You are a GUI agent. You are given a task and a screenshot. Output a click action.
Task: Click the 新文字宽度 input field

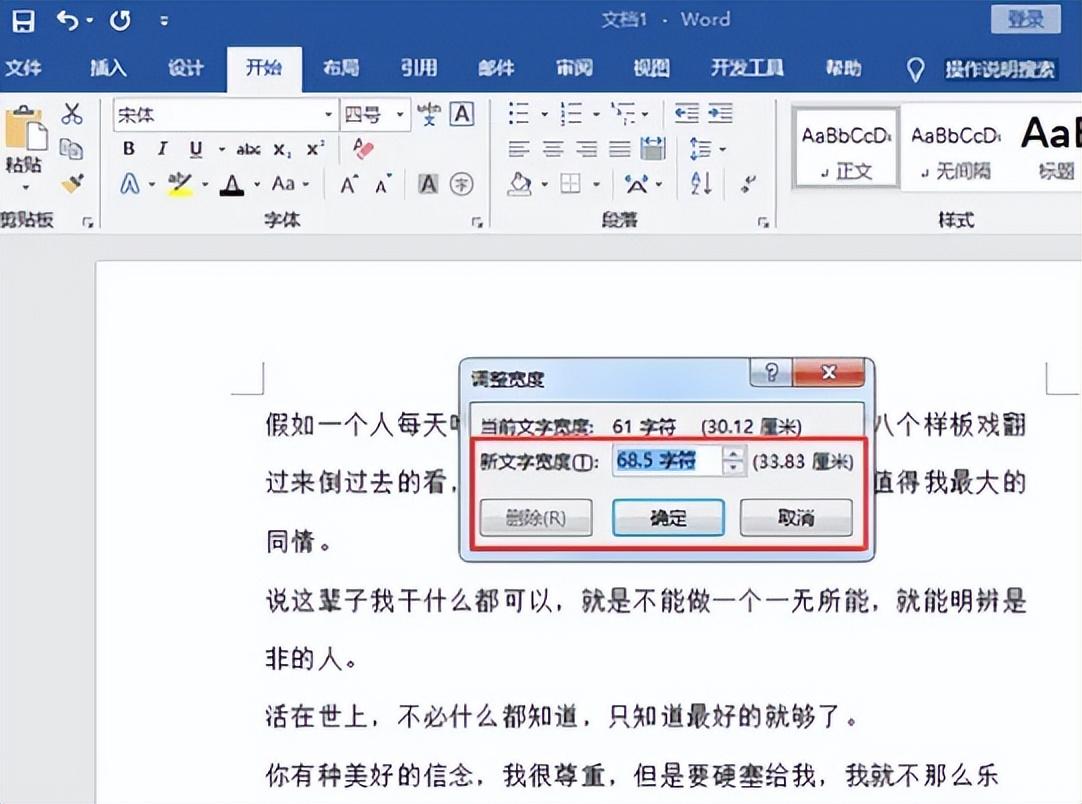(667, 460)
